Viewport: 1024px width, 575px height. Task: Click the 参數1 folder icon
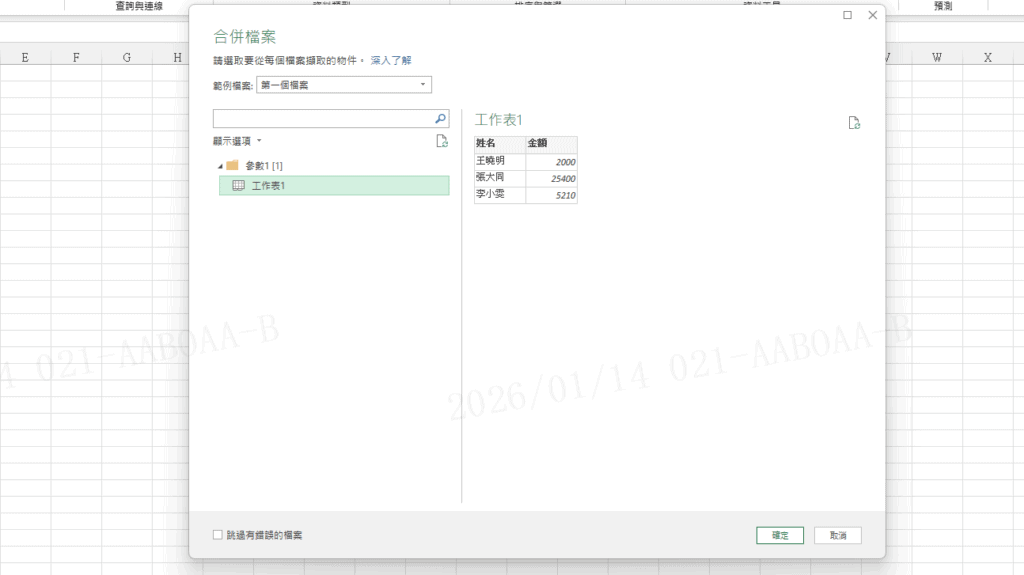(232, 165)
